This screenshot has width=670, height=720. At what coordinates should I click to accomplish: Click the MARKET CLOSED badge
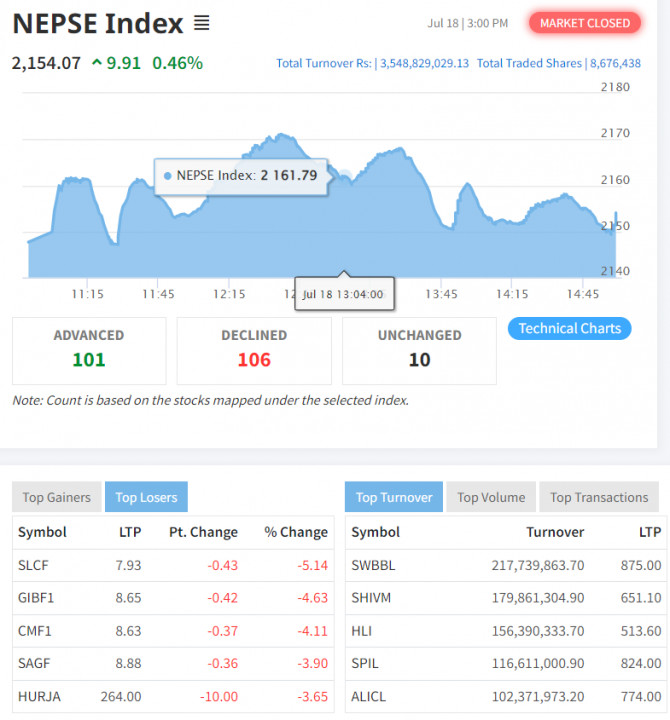click(585, 23)
